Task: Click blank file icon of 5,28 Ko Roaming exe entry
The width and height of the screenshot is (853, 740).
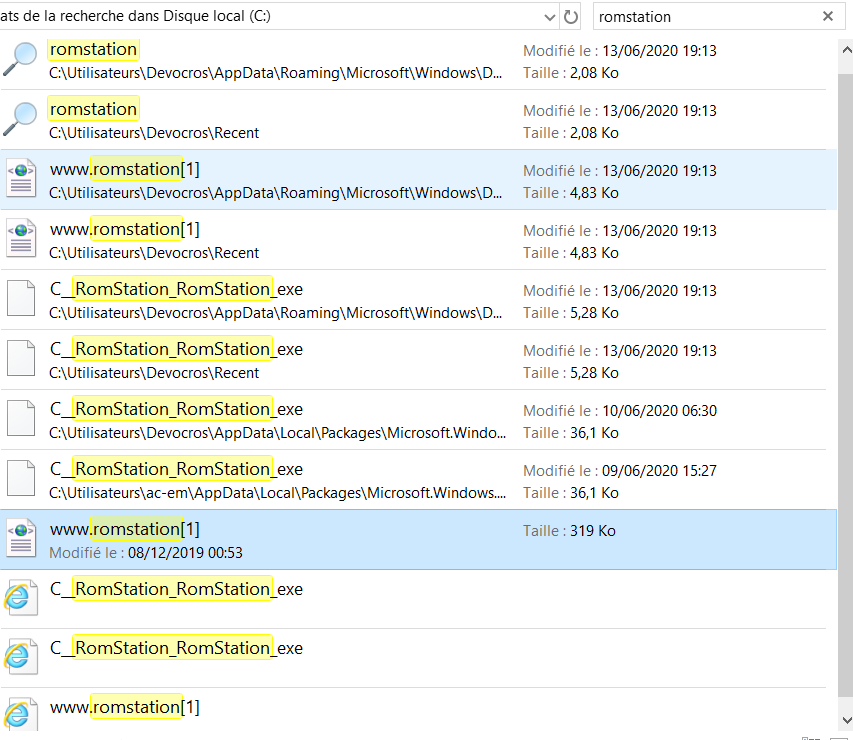Action: (21, 298)
